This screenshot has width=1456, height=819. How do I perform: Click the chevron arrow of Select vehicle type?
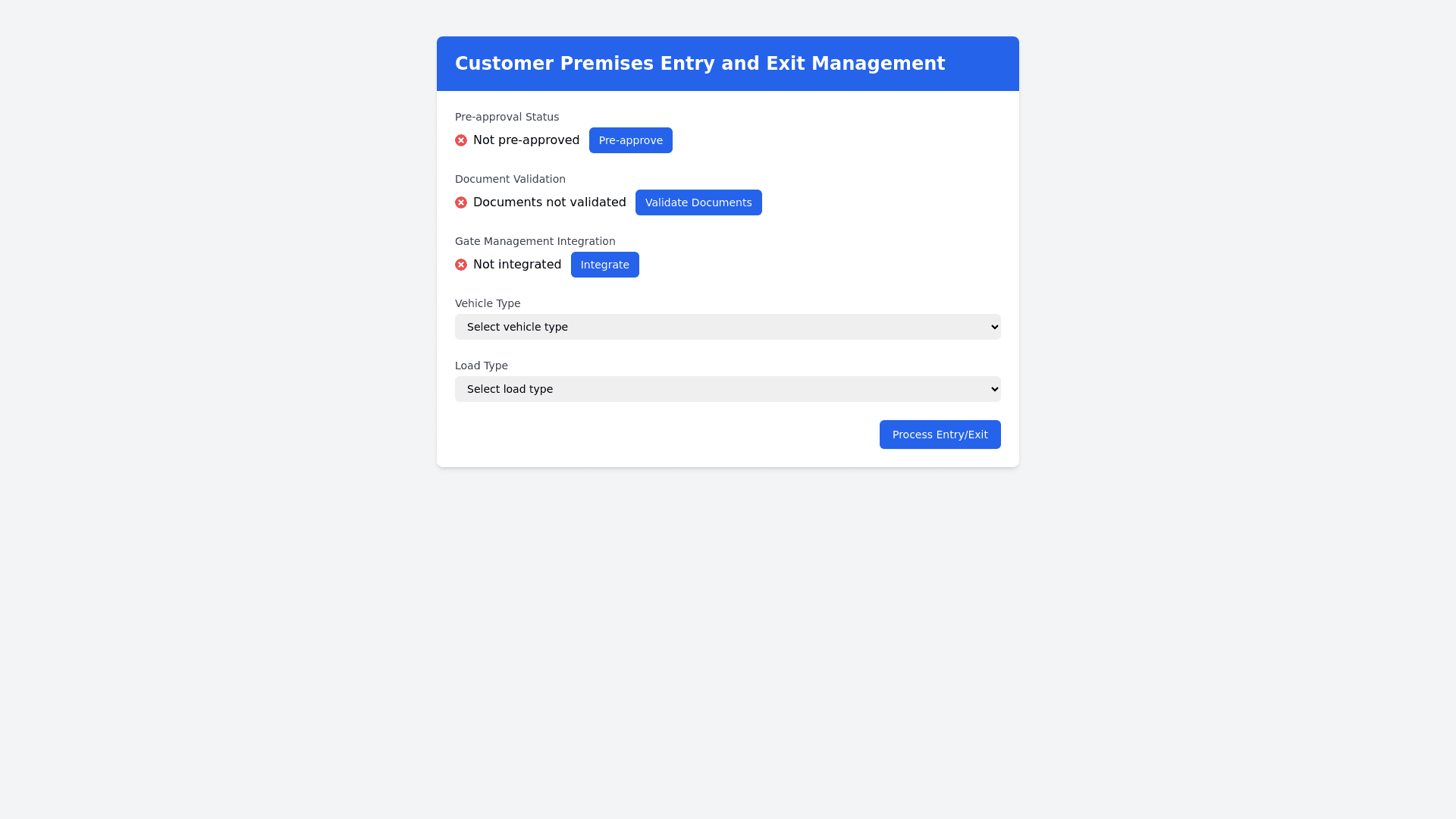(x=995, y=327)
